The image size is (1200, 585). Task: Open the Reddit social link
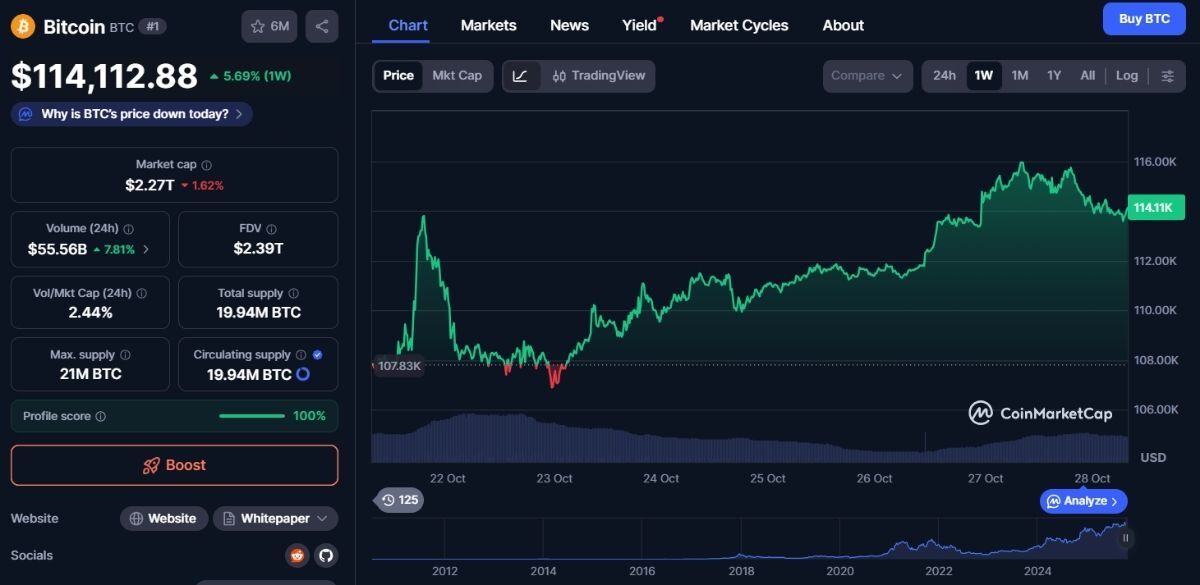point(297,556)
